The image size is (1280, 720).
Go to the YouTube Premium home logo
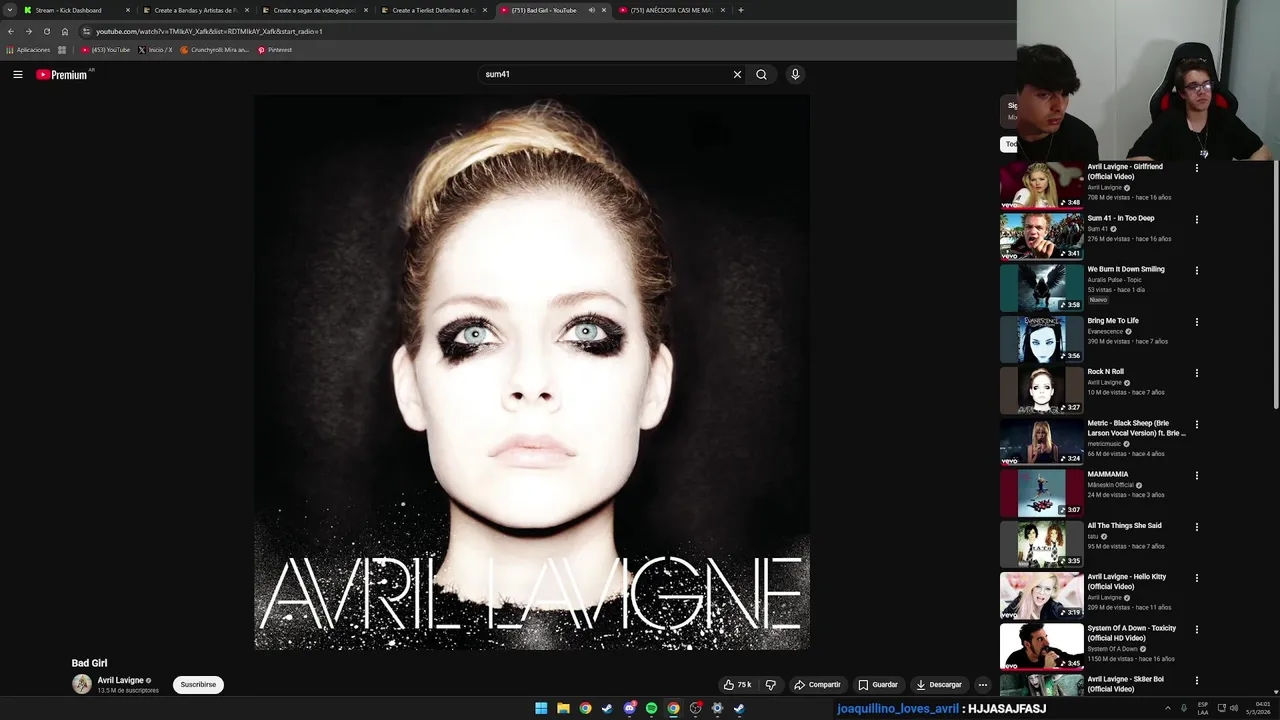pos(64,74)
